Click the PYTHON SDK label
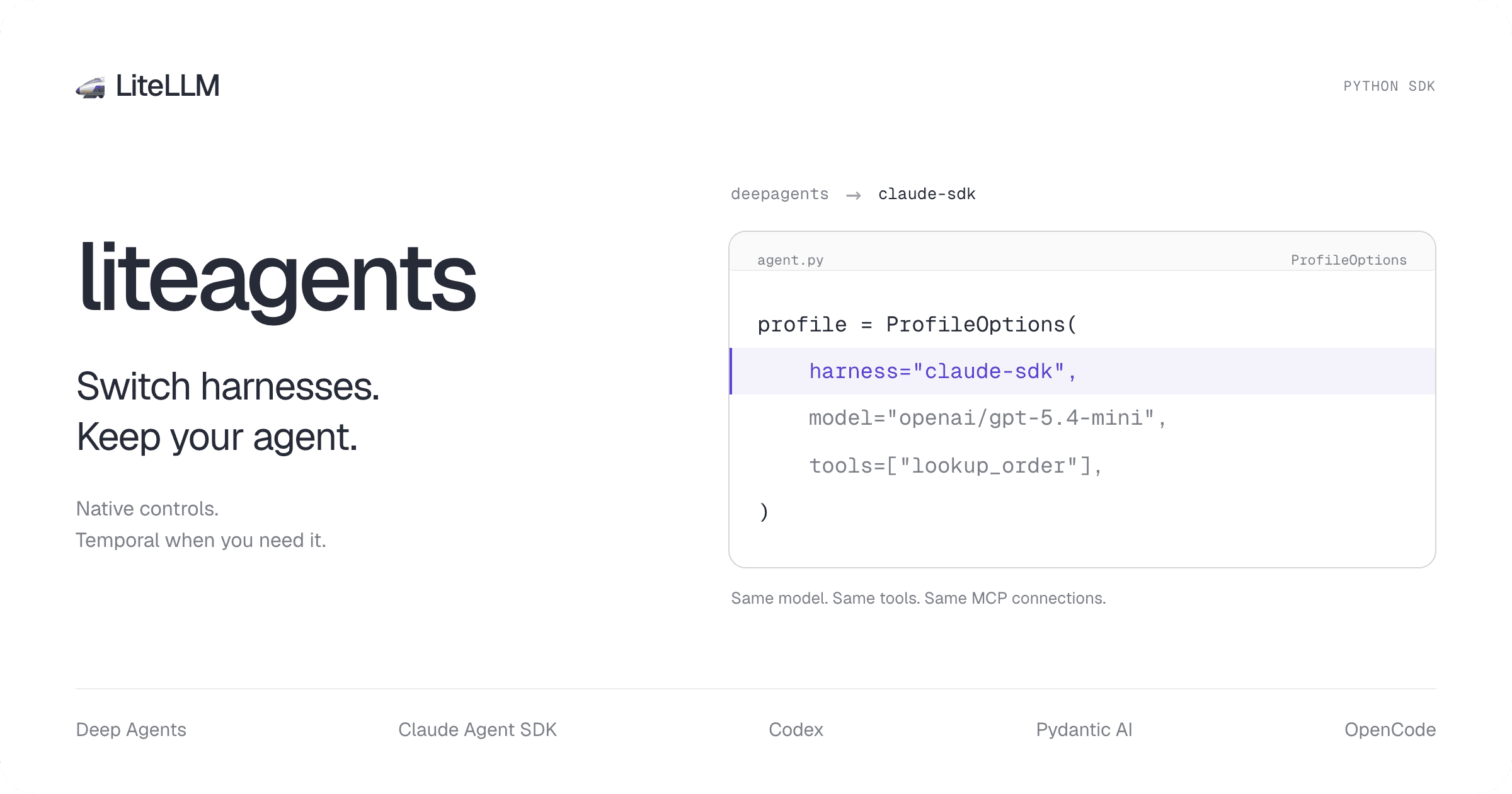The image size is (1512, 794). 1389,86
